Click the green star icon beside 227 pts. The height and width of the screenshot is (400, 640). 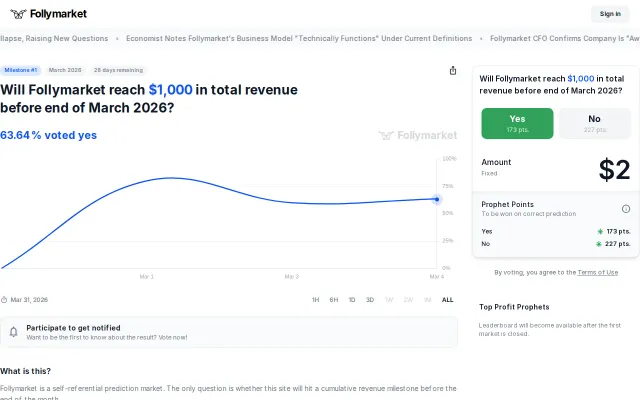tap(598, 244)
